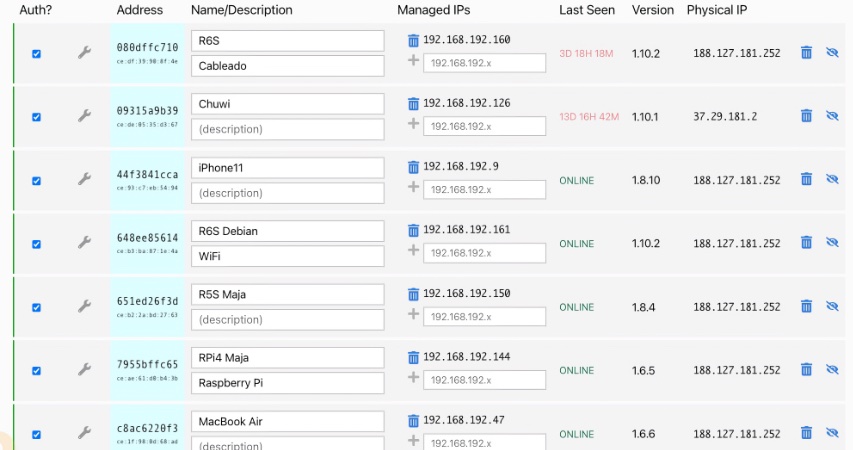Screen dimensions: 853x450
Task: Click the Chuwi description field
Action: pos(287,130)
